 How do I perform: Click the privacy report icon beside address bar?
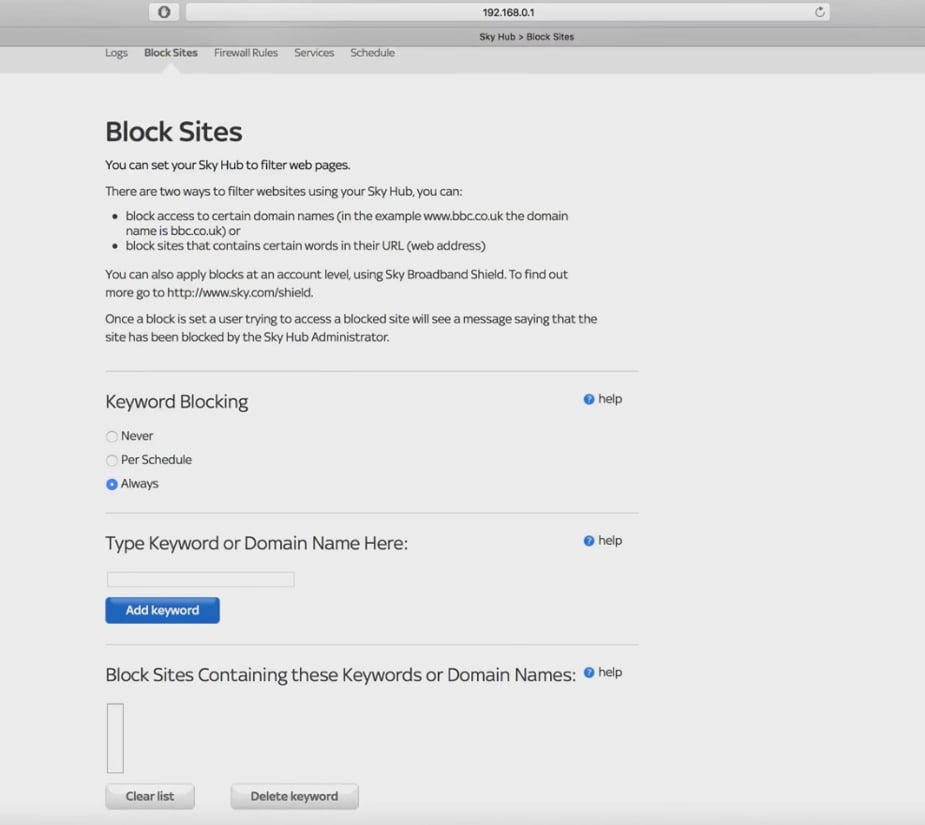164,12
